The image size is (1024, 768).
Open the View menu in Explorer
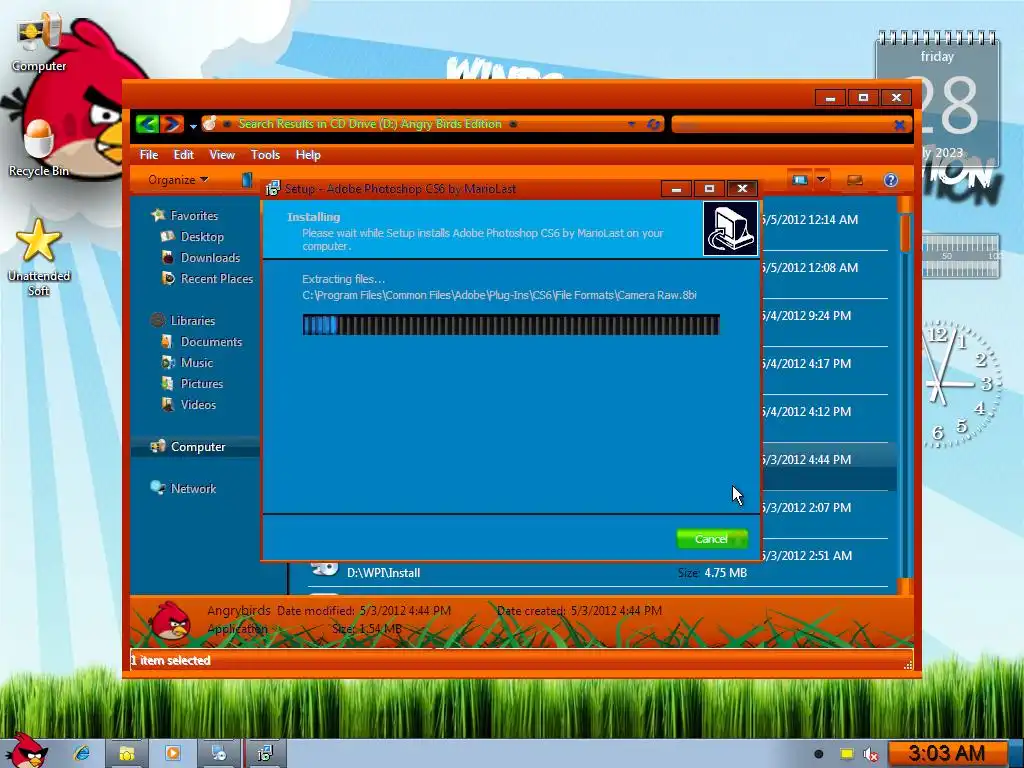click(222, 155)
